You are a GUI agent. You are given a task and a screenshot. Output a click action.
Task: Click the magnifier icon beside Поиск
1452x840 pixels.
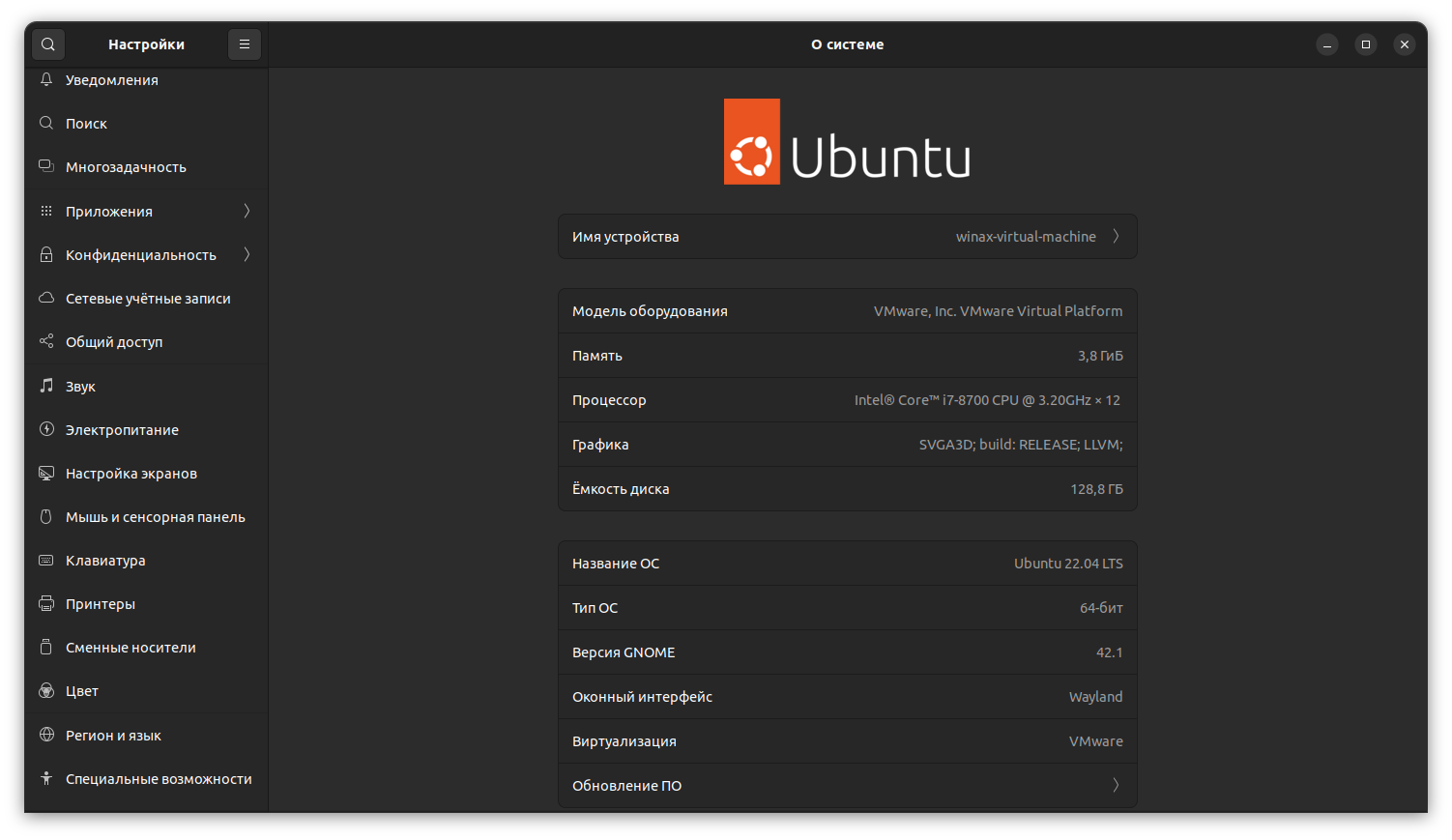[x=46, y=123]
